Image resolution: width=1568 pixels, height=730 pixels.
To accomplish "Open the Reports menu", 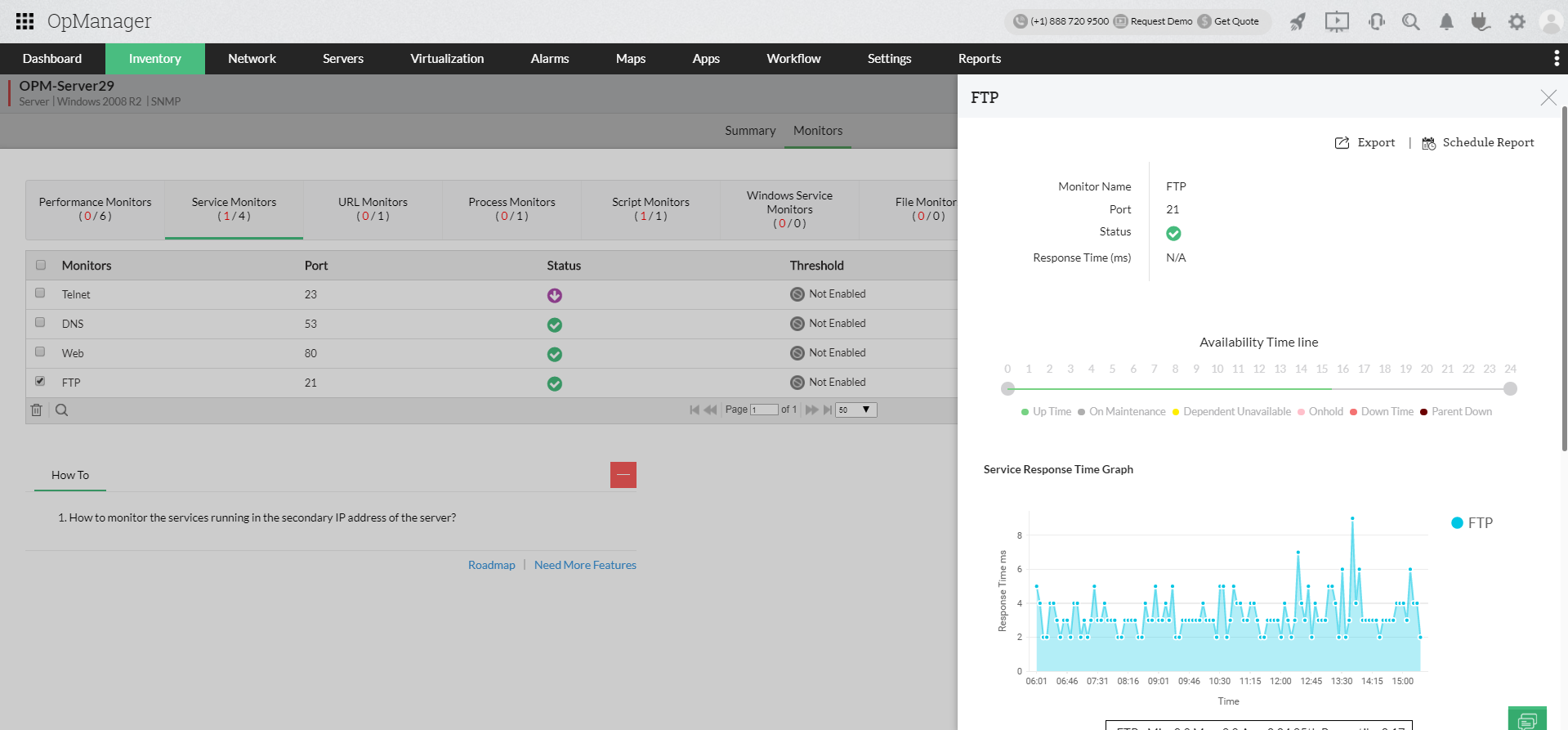I will pos(980,59).
